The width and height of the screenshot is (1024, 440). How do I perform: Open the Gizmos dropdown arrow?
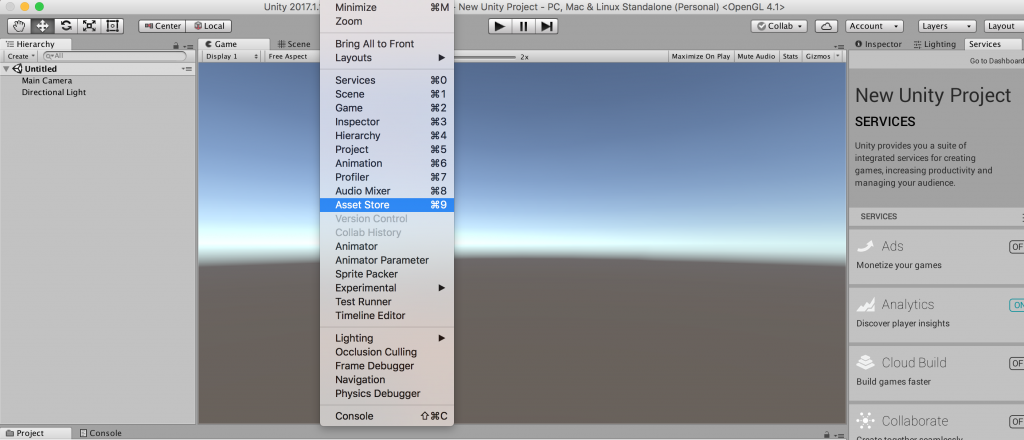pyautogui.click(x=838, y=57)
